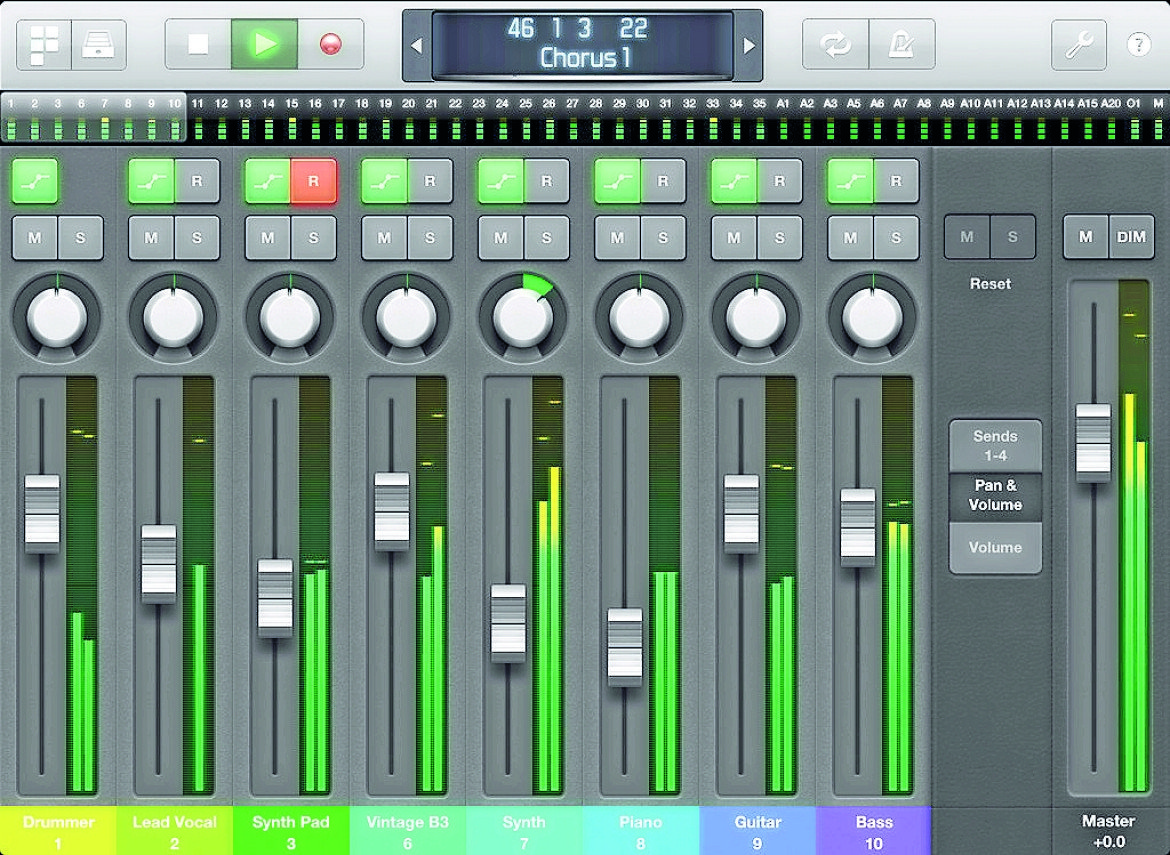Image resolution: width=1170 pixels, height=855 pixels.
Task: Solo the Piano channel
Action: [x=663, y=238]
